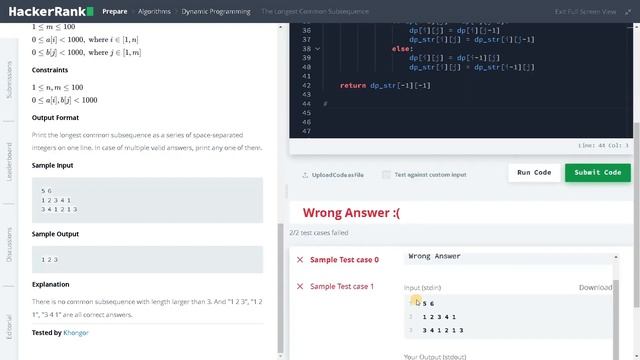640x360 pixels.
Task: Open the HackerRank logo home link
Action: (51, 11)
